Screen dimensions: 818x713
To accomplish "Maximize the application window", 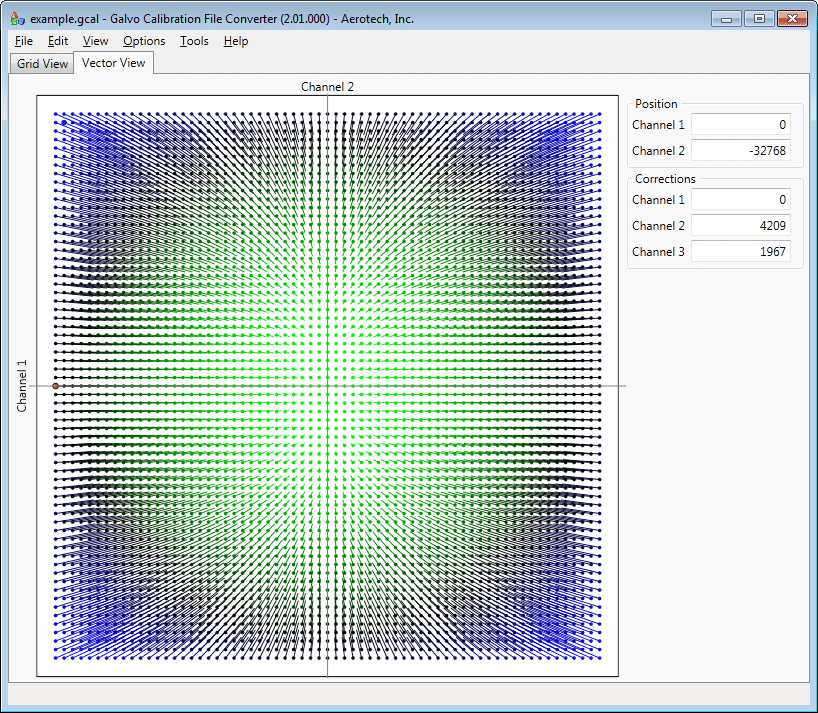I will point(759,18).
